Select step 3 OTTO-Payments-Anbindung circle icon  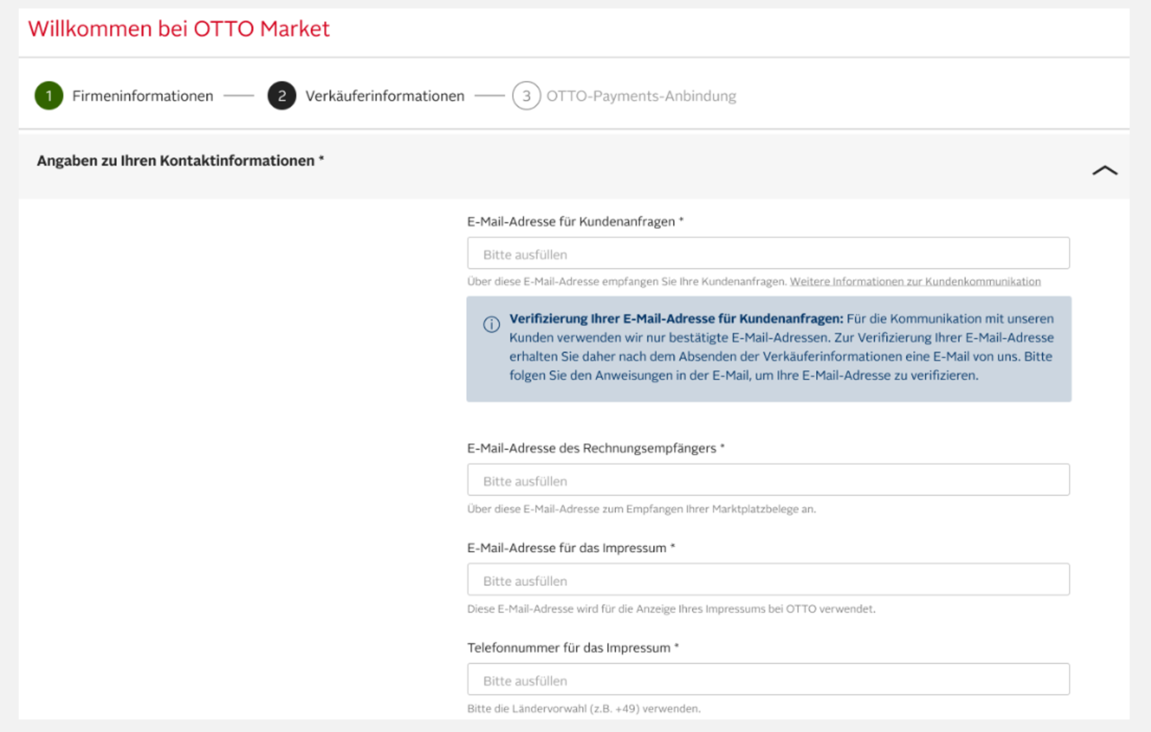point(527,95)
